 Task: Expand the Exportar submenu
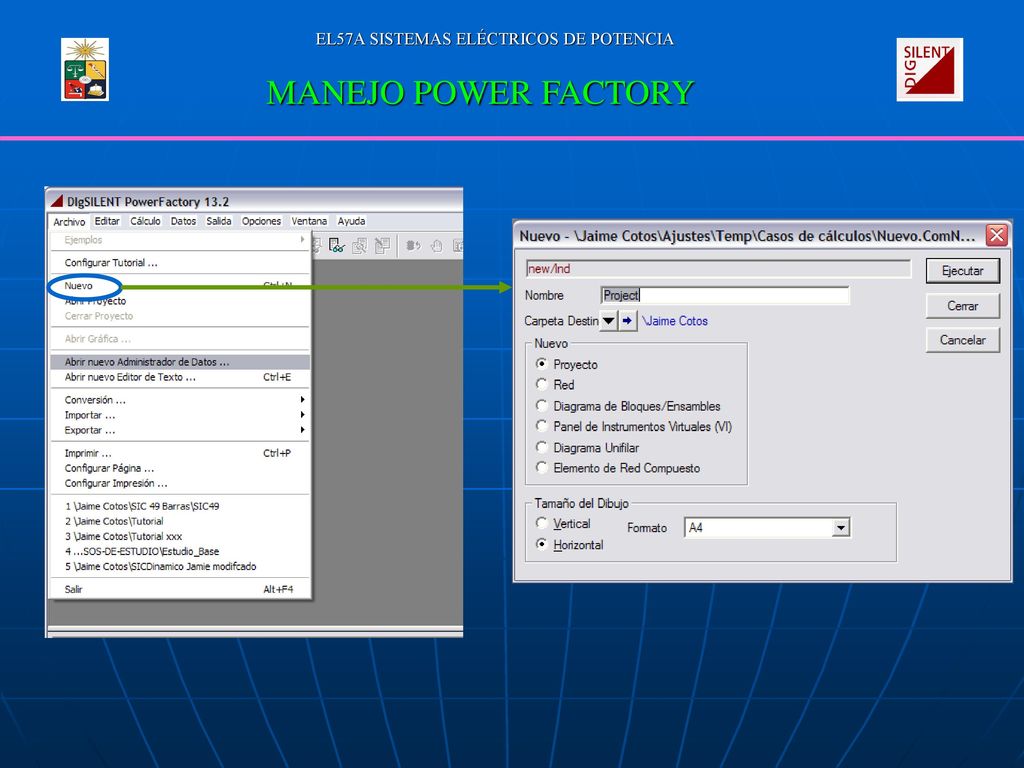pos(180,430)
